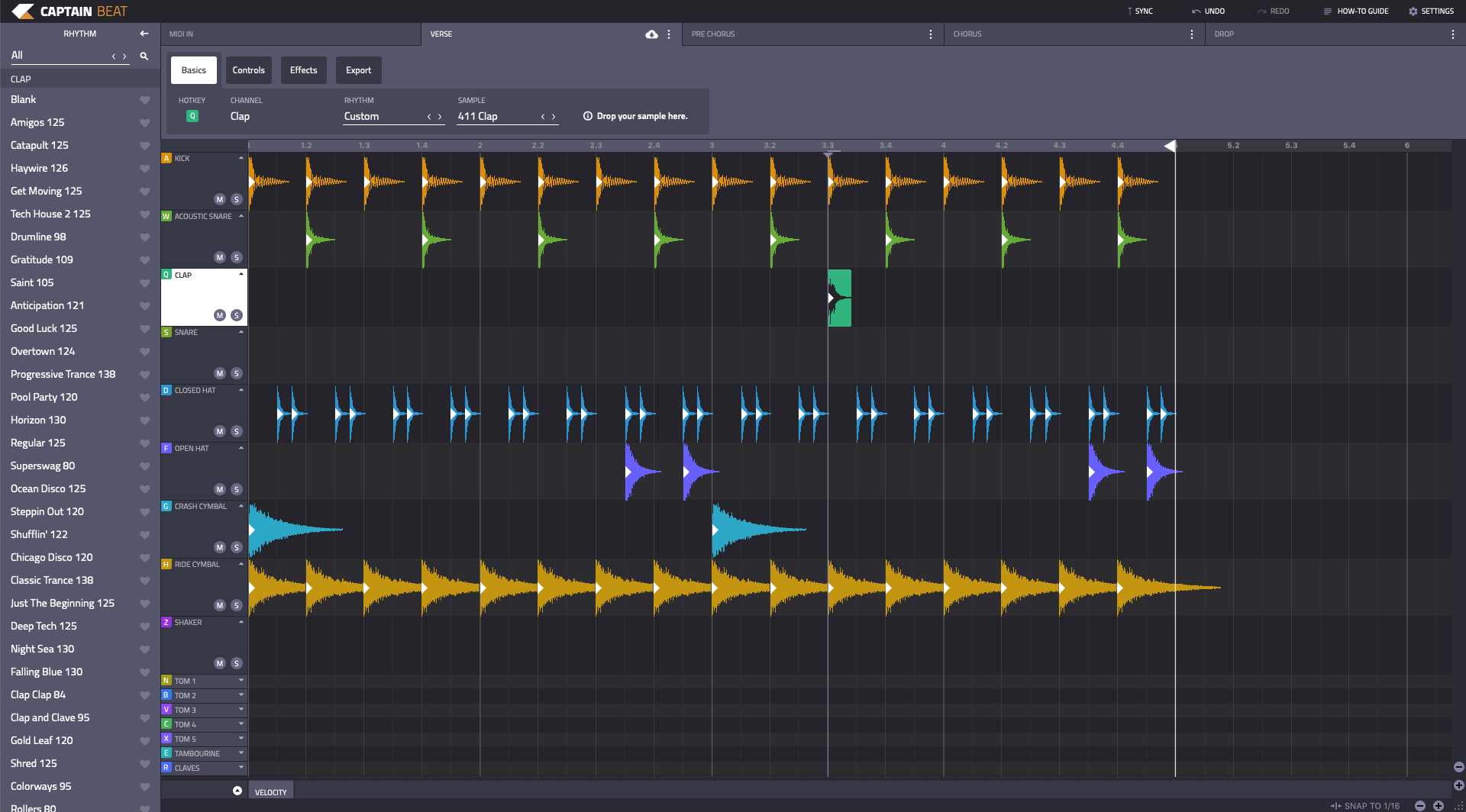This screenshot has width=1466, height=812.
Task: Open the How-To Guide
Action: [x=1356, y=11]
